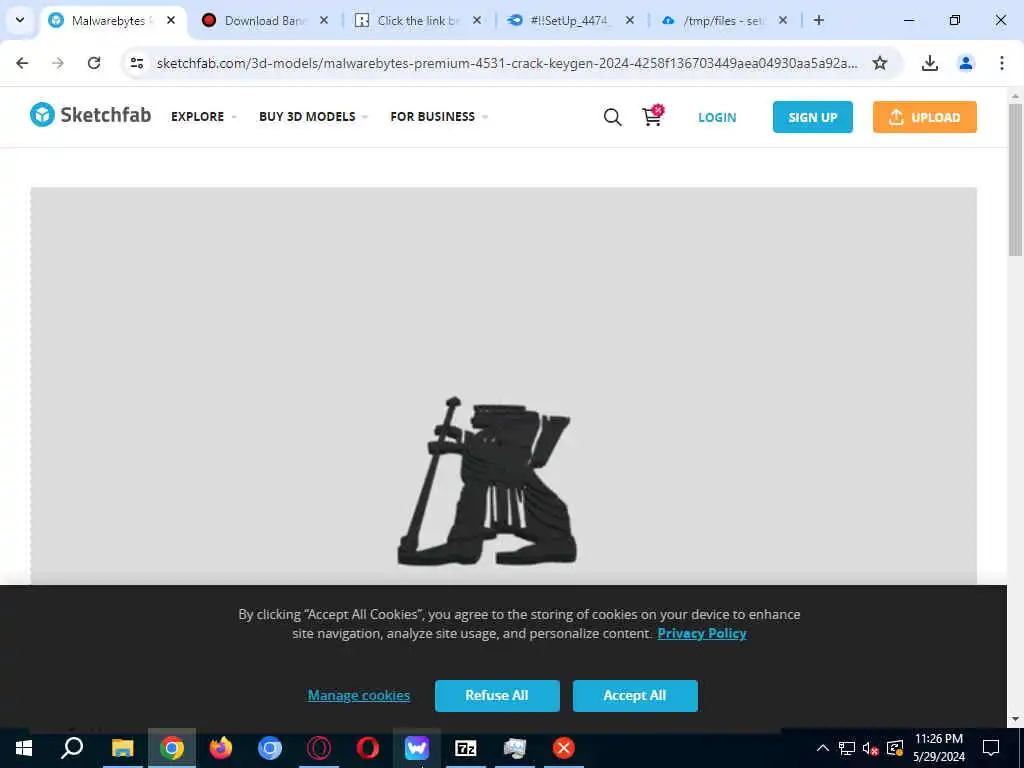Open the shopping cart icon
The width and height of the screenshot is (1024, 768).
click(x=652, y=116)
